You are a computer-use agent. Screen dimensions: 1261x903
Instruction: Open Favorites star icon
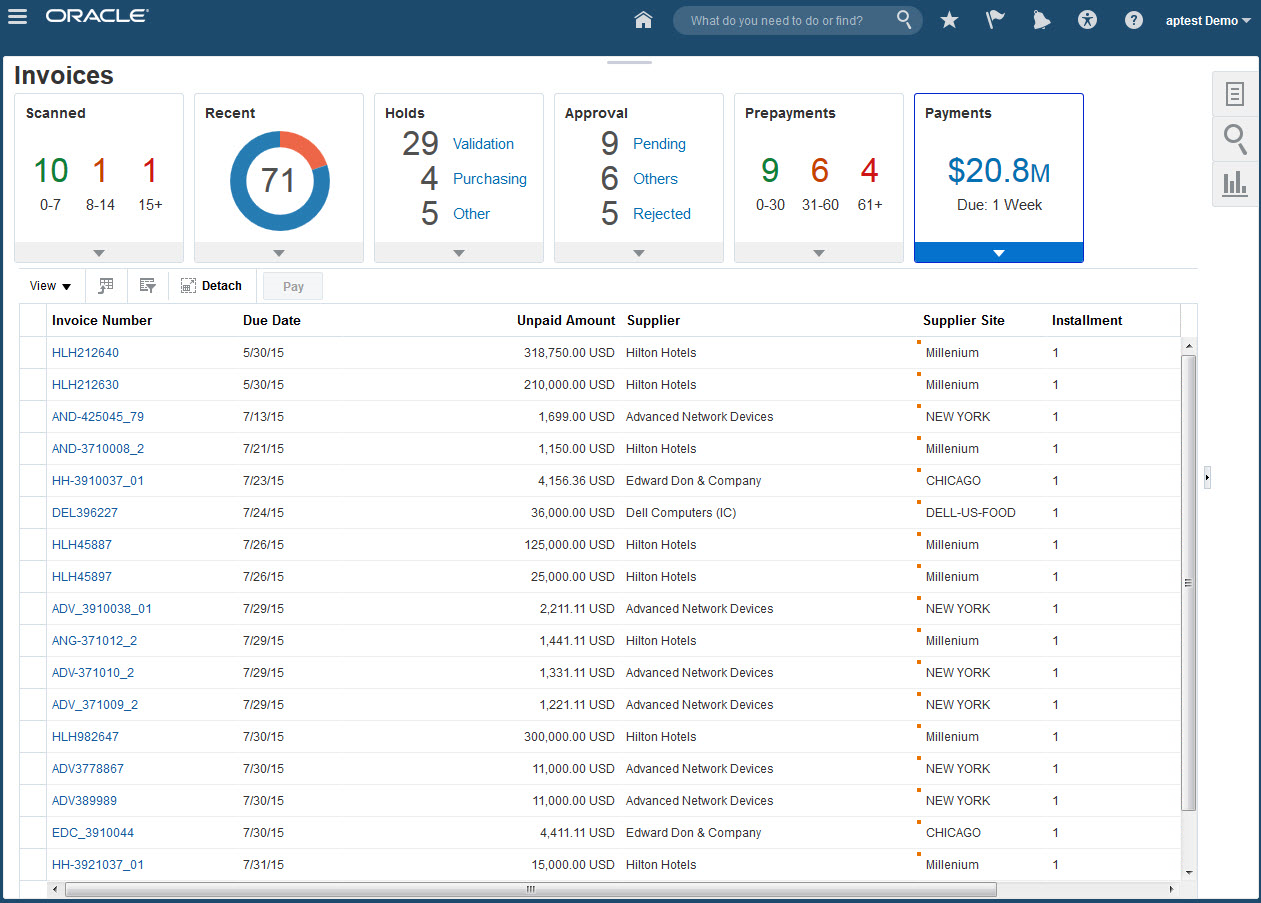[949, 20]
